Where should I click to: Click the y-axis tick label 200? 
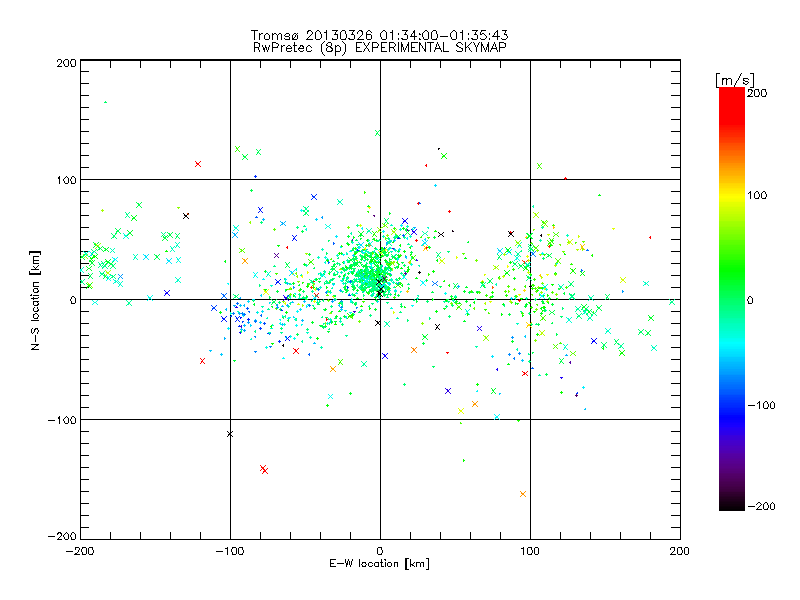click(x=66, y=63)
